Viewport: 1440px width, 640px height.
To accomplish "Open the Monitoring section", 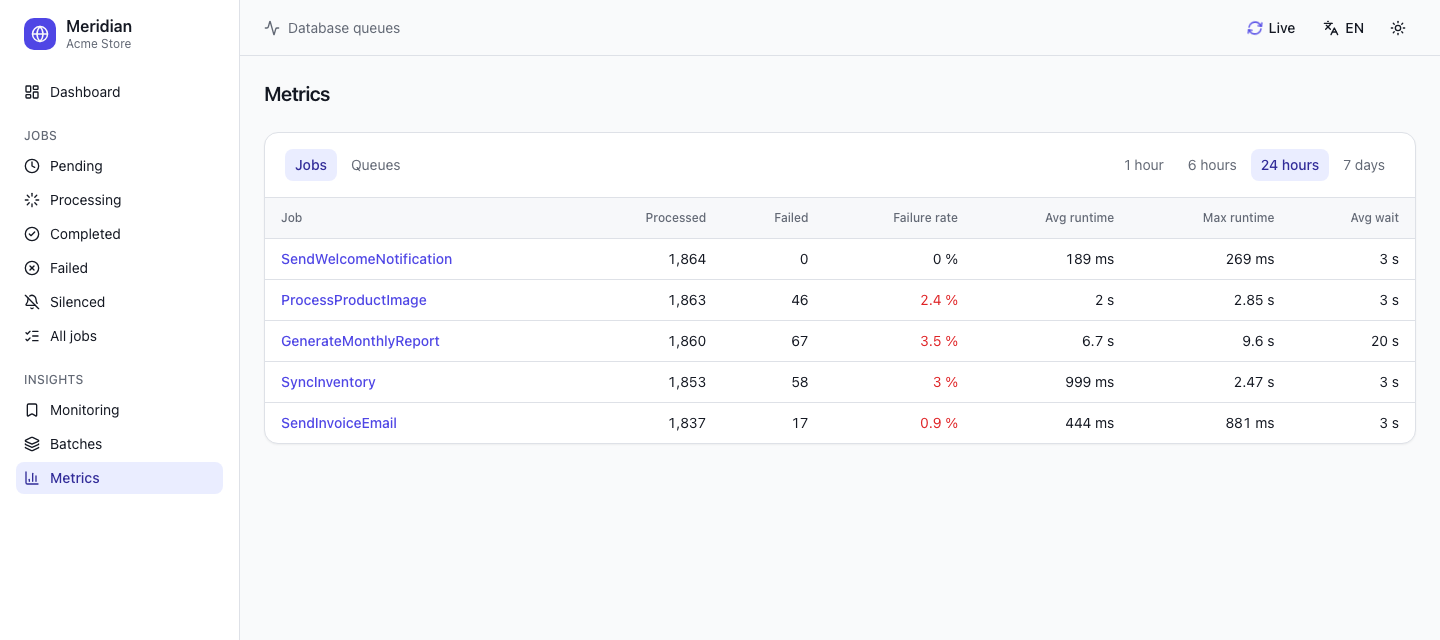I will 119,410.
